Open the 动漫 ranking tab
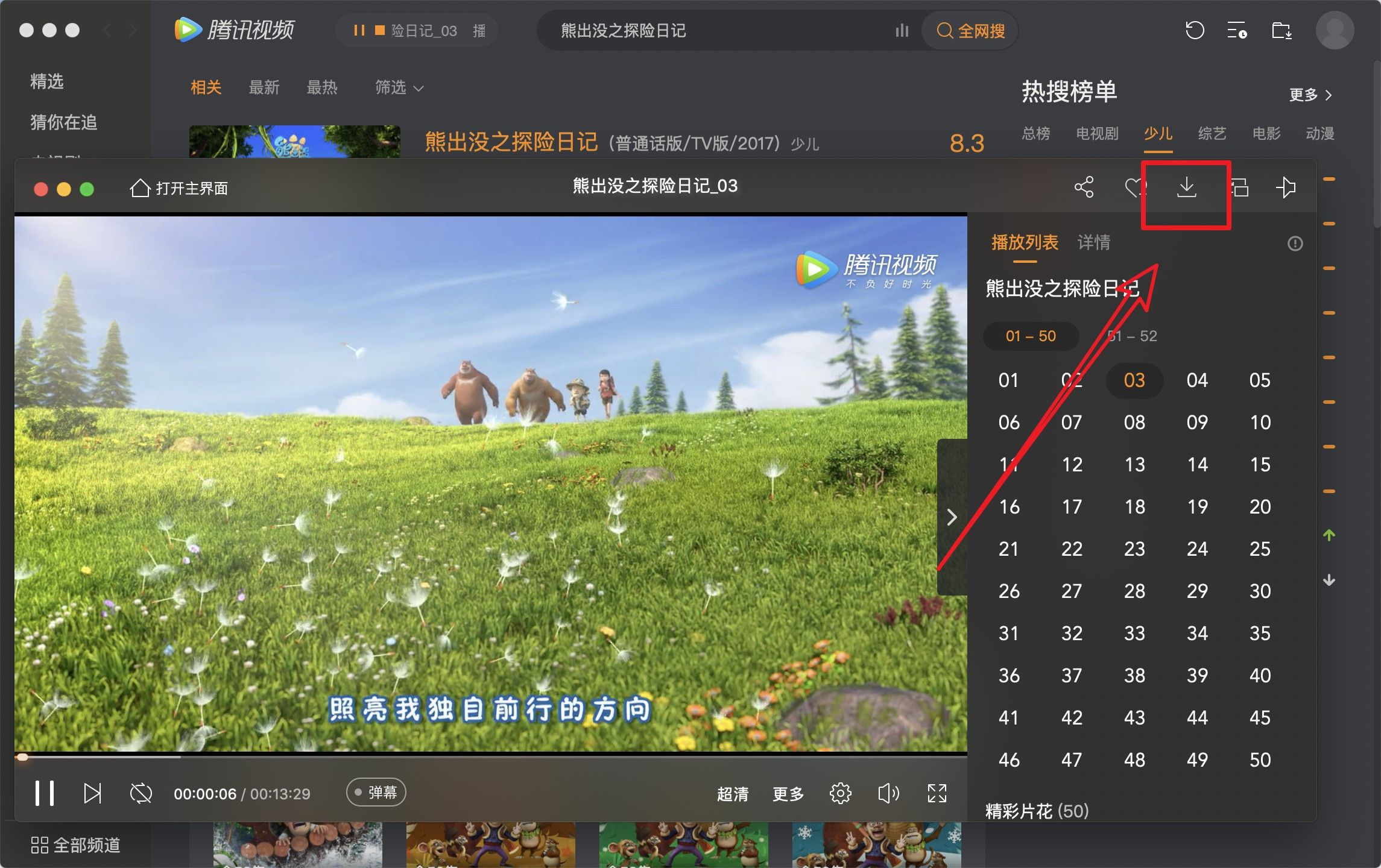The image size is (1381, 868). [x=1320, y=133]
